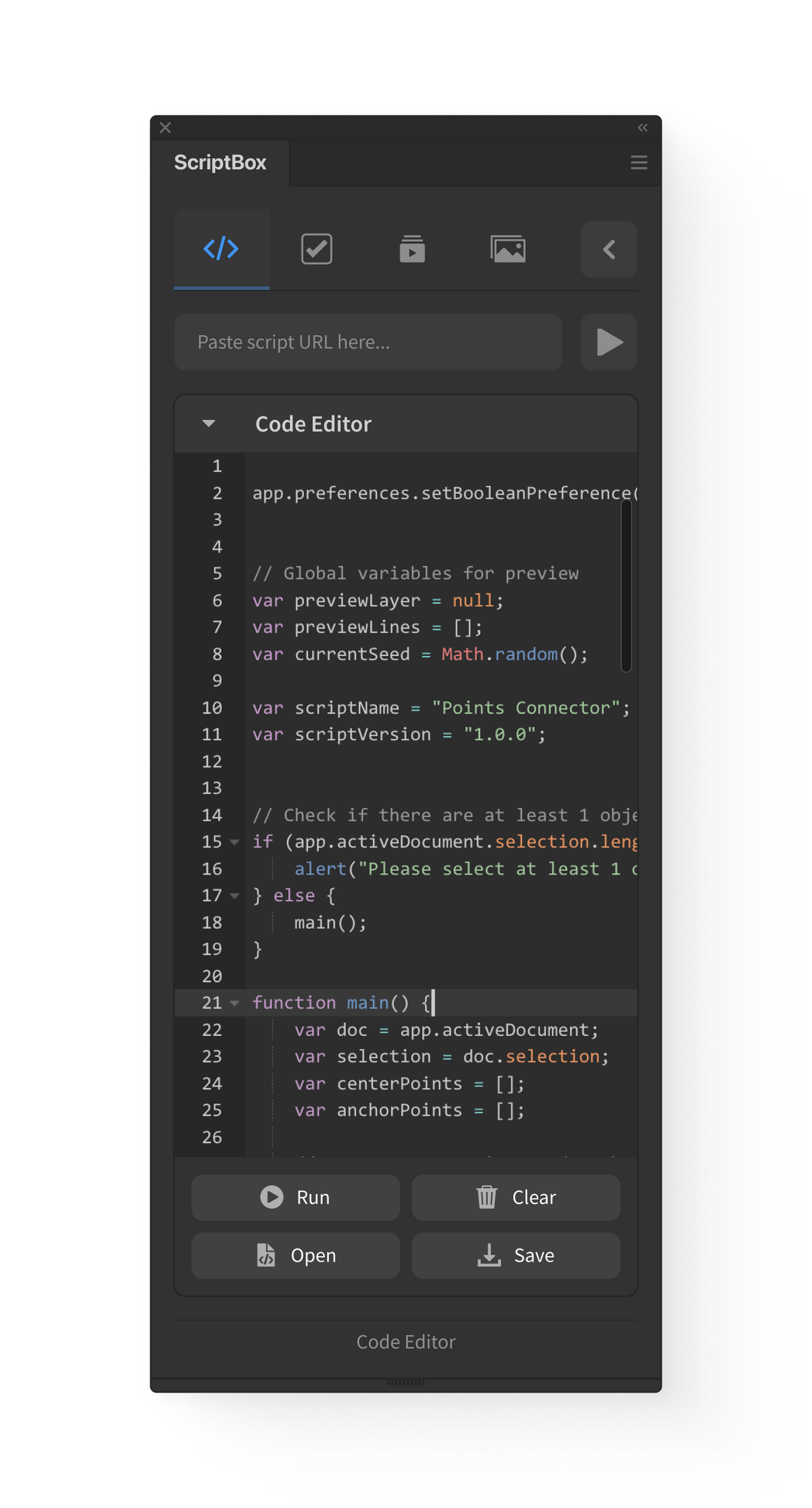Image resolution: width=812 pixels, height=1508 pixels.
Task: Open the script collection play tab
Action: click(x=412, y=249)
